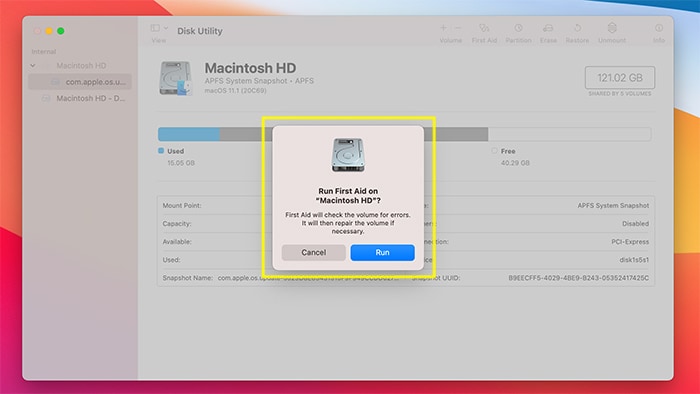Click the Run button in the dialog
The image size is (700, 394).
click(382, 253)
